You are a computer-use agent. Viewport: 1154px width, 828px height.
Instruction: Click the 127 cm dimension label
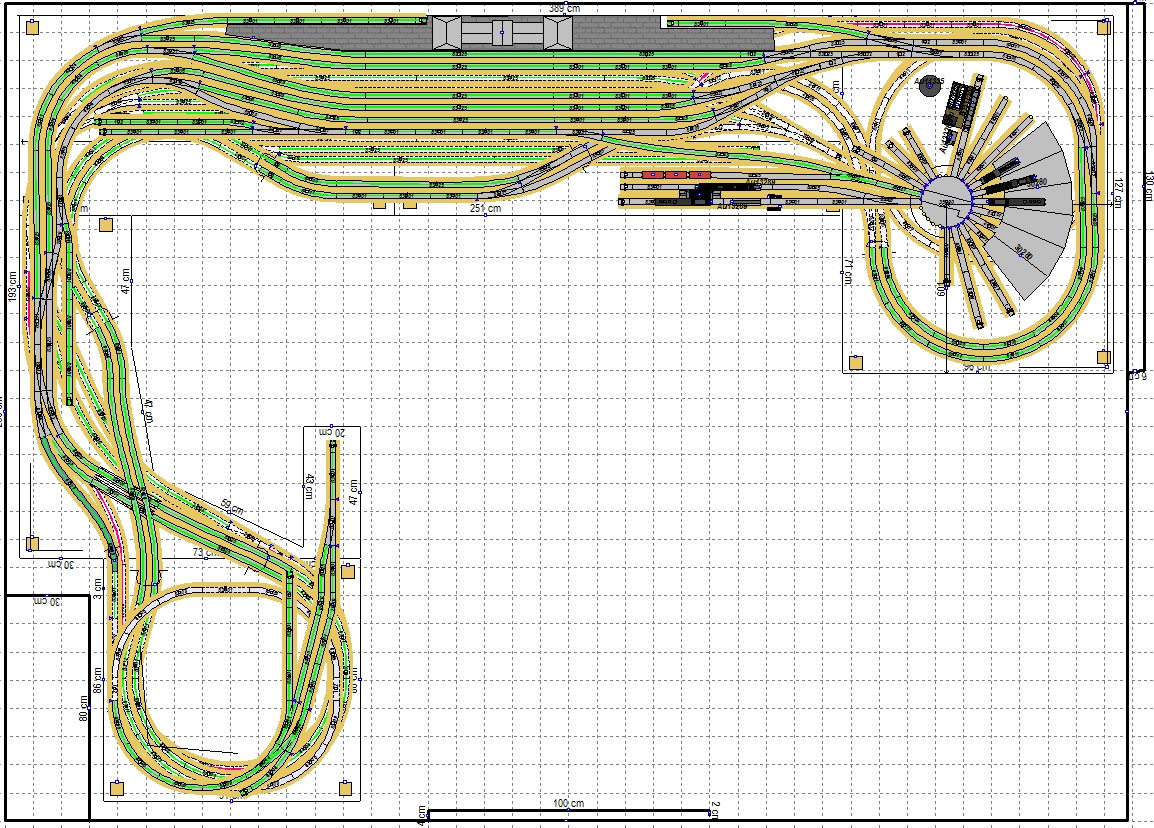(x=1120, y=190)
